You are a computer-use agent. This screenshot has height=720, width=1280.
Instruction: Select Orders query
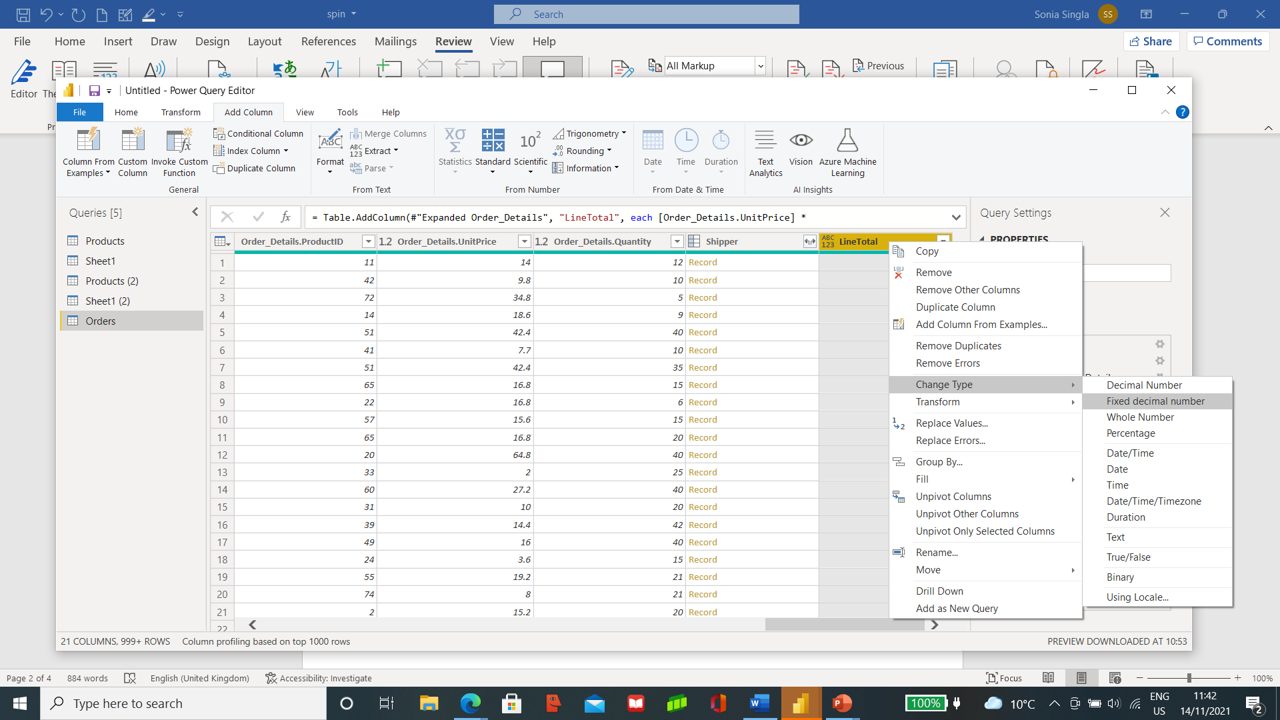(132, 321)
